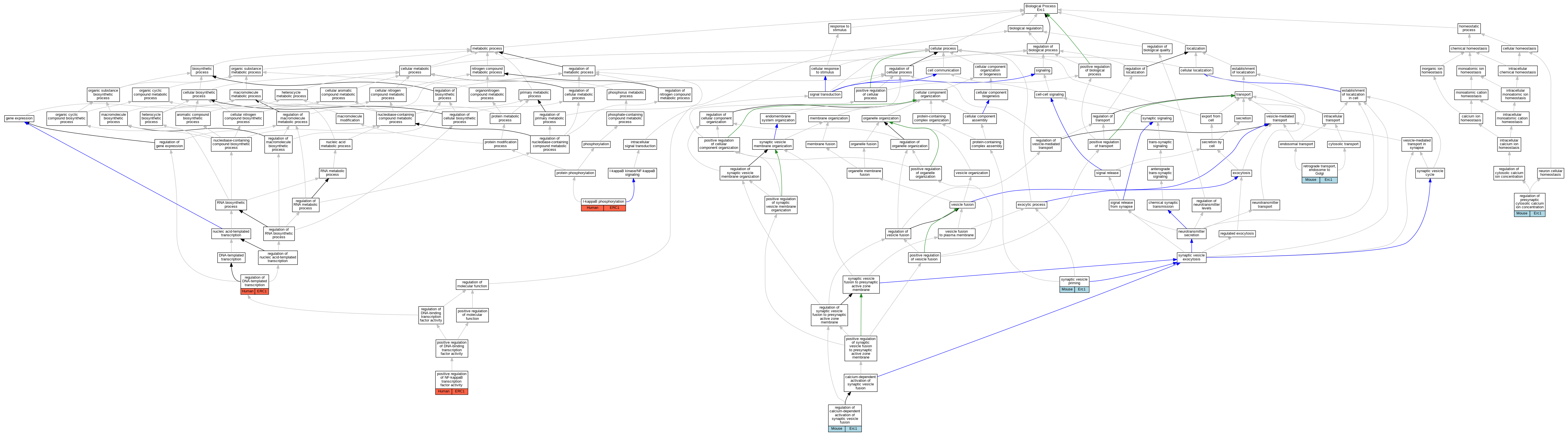
Task: Click the "signaling" node
Action: 1043,71
